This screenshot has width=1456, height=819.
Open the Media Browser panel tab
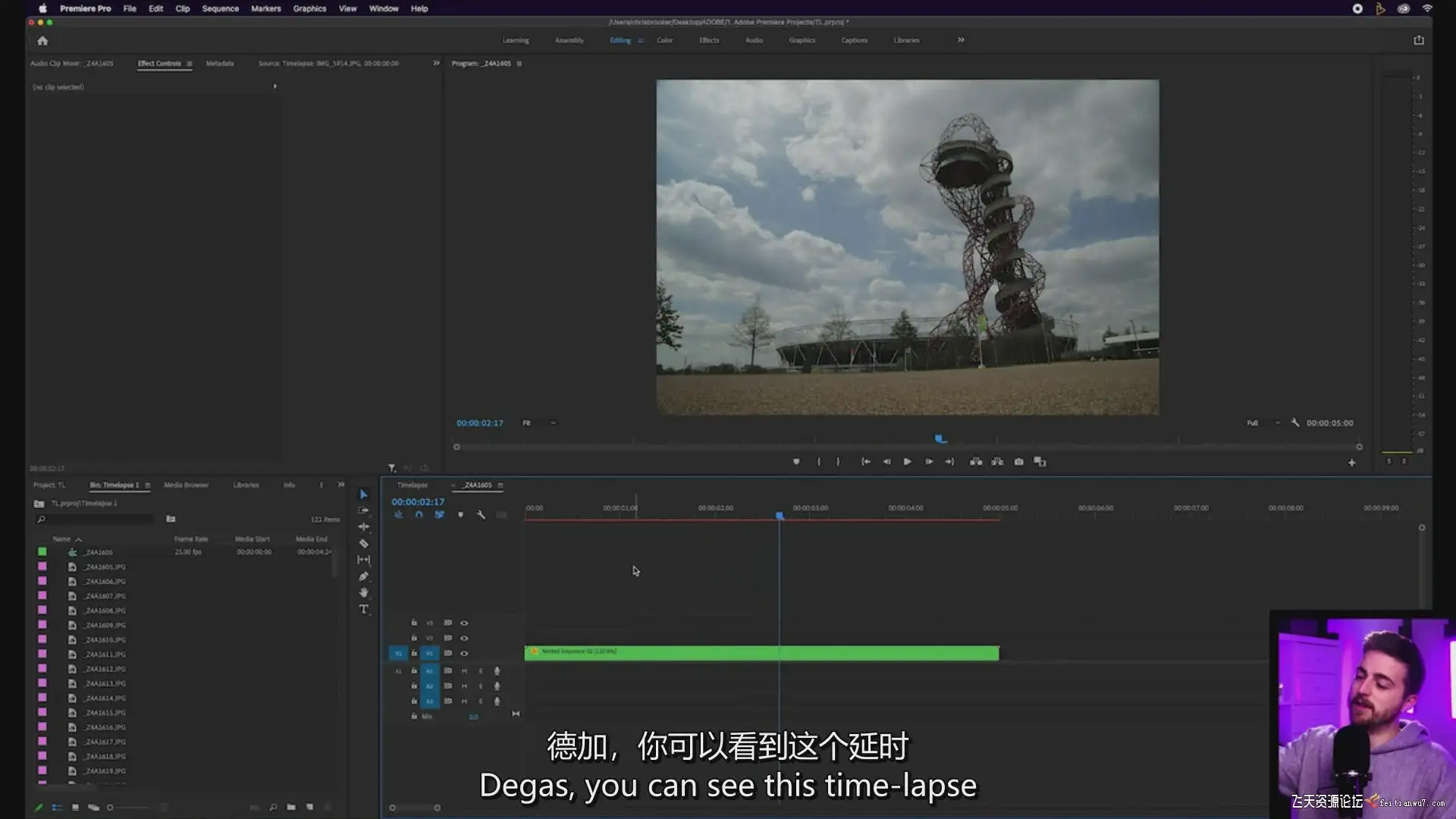coord(186,485)
